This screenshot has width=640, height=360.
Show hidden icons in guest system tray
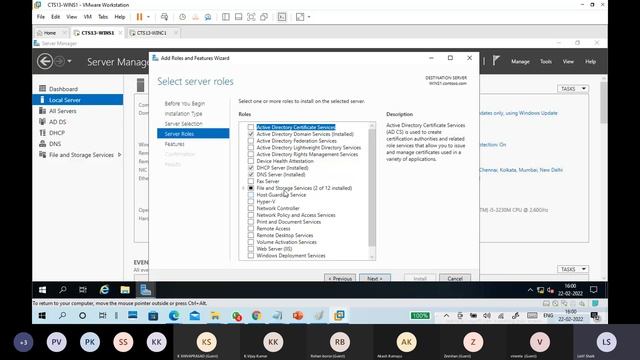[530, 290]
